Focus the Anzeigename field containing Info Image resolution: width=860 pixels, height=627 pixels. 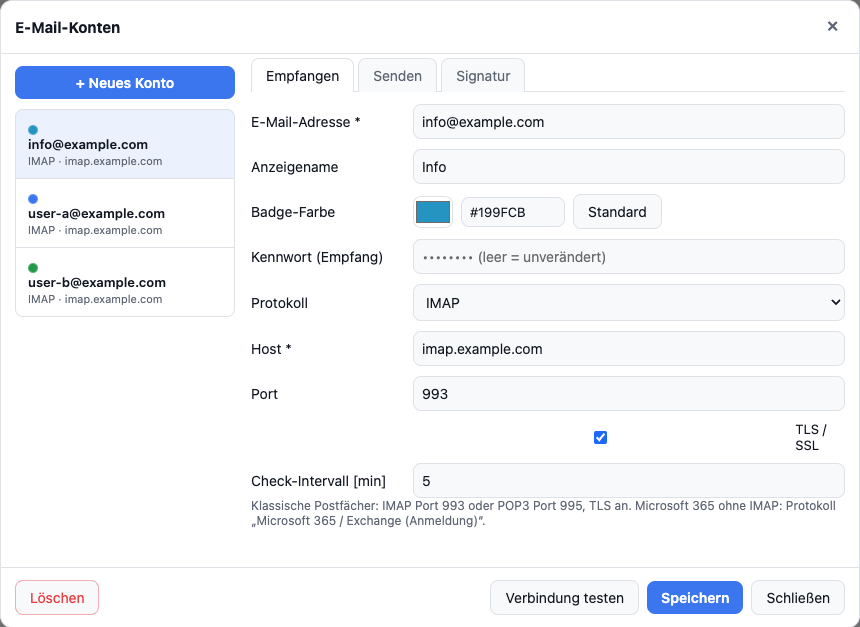(629, 167)
